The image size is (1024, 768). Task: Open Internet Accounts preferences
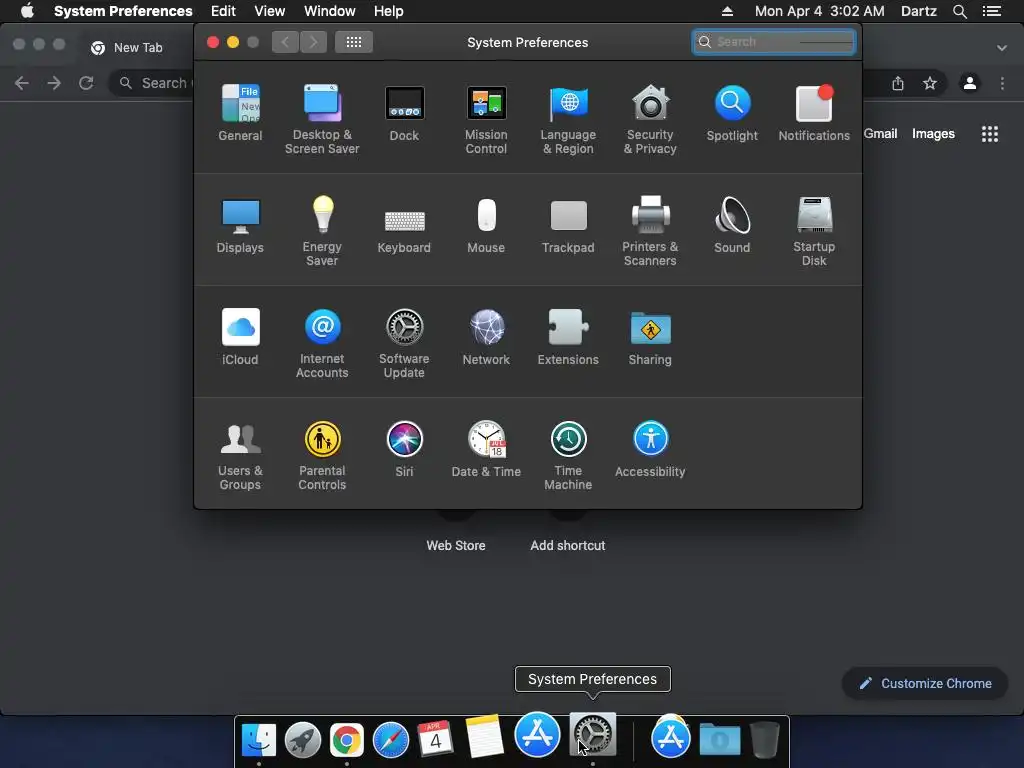pyautogui.click(x=322, y=343)
